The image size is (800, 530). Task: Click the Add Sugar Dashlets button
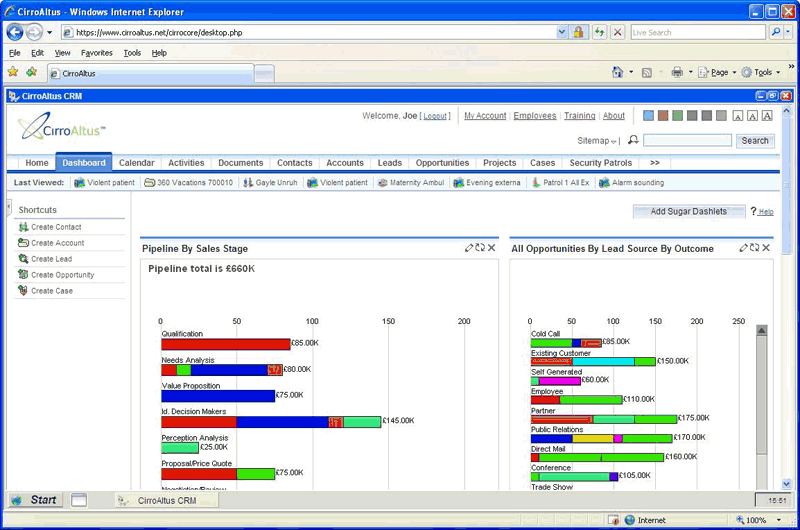click(x=688, y=211)
